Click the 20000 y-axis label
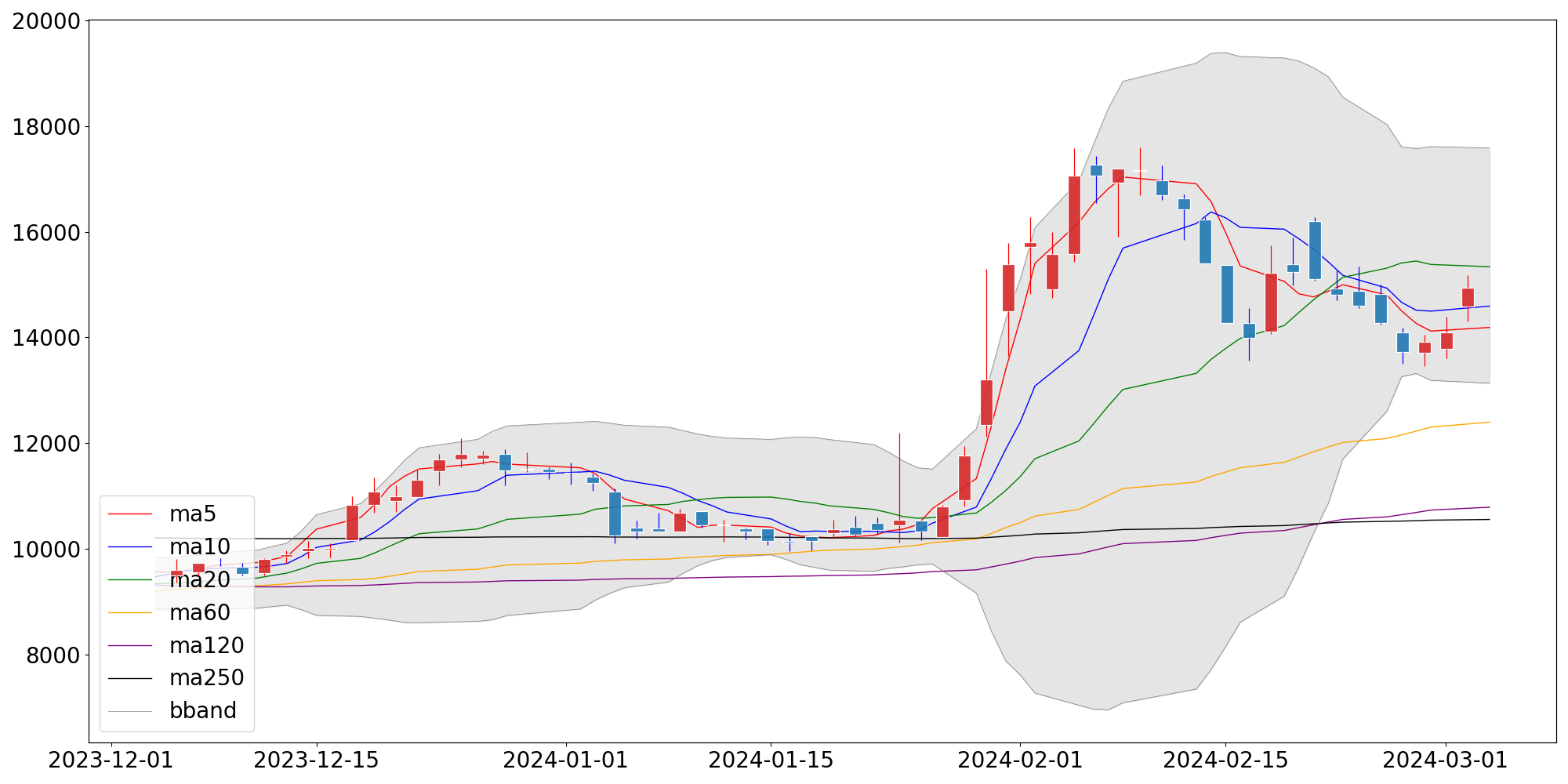Viewport: 1568px width, 784px height. (46, 21)
